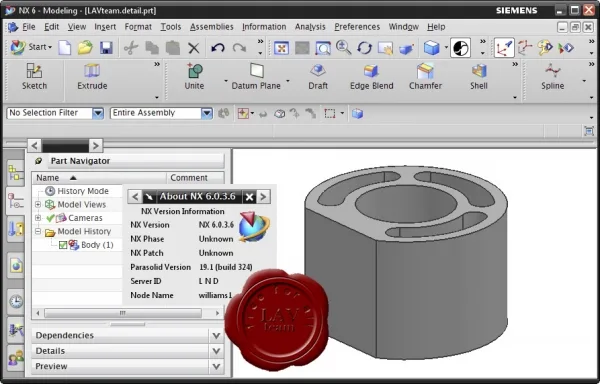Save the part with floppy disk icon
The height and width of the screenshot is (384, 600).
tap(106, 48)
